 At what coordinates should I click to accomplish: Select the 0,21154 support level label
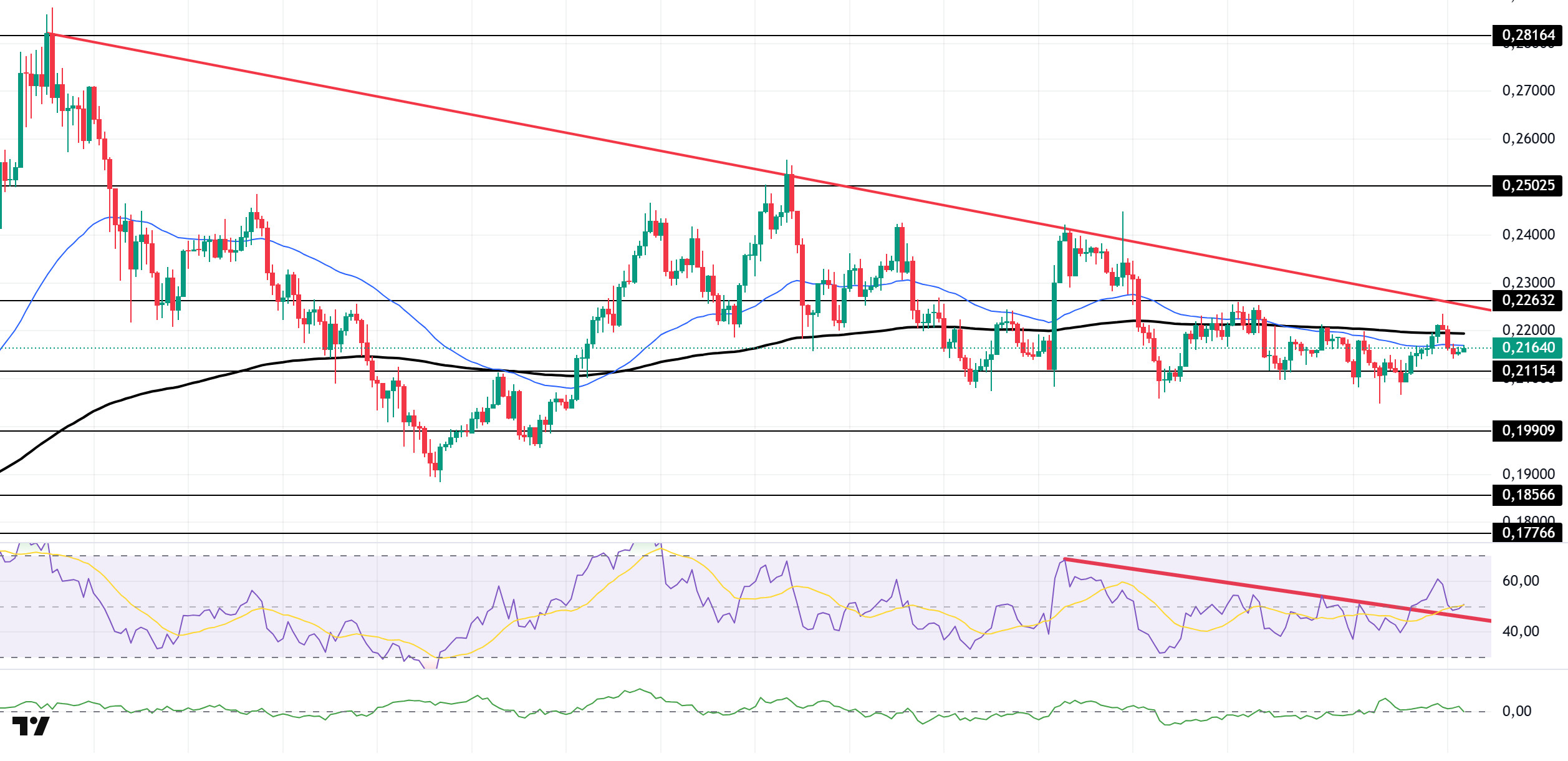(x=1527, y=371)
